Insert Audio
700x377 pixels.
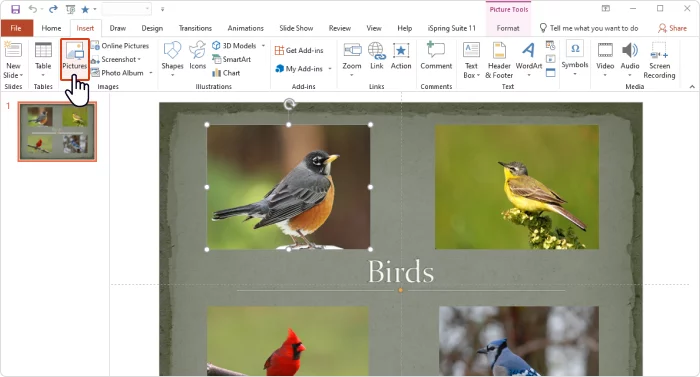click(x=630, y=60)
